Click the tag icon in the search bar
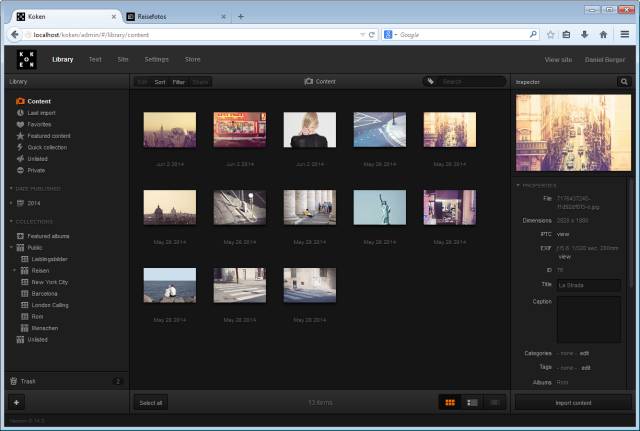640x431 pixels. [x=430, y=81]
